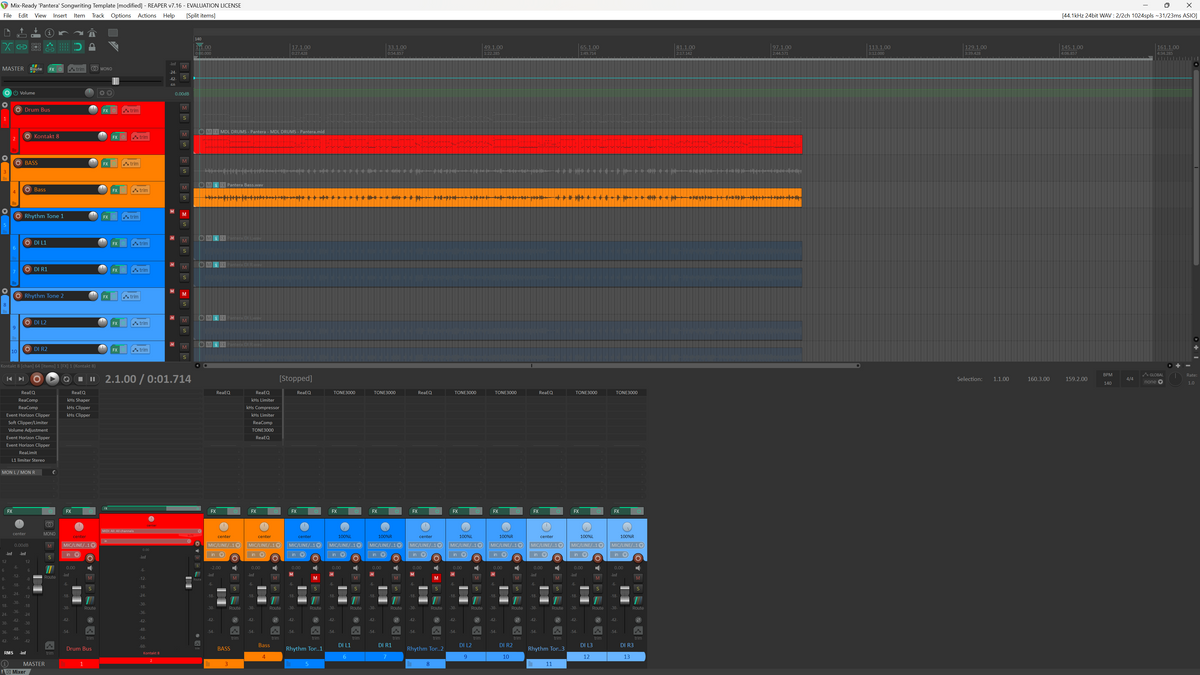1200x675 pixels.
Task: Click the Save project toolbar icon
Action: (36, 32)
